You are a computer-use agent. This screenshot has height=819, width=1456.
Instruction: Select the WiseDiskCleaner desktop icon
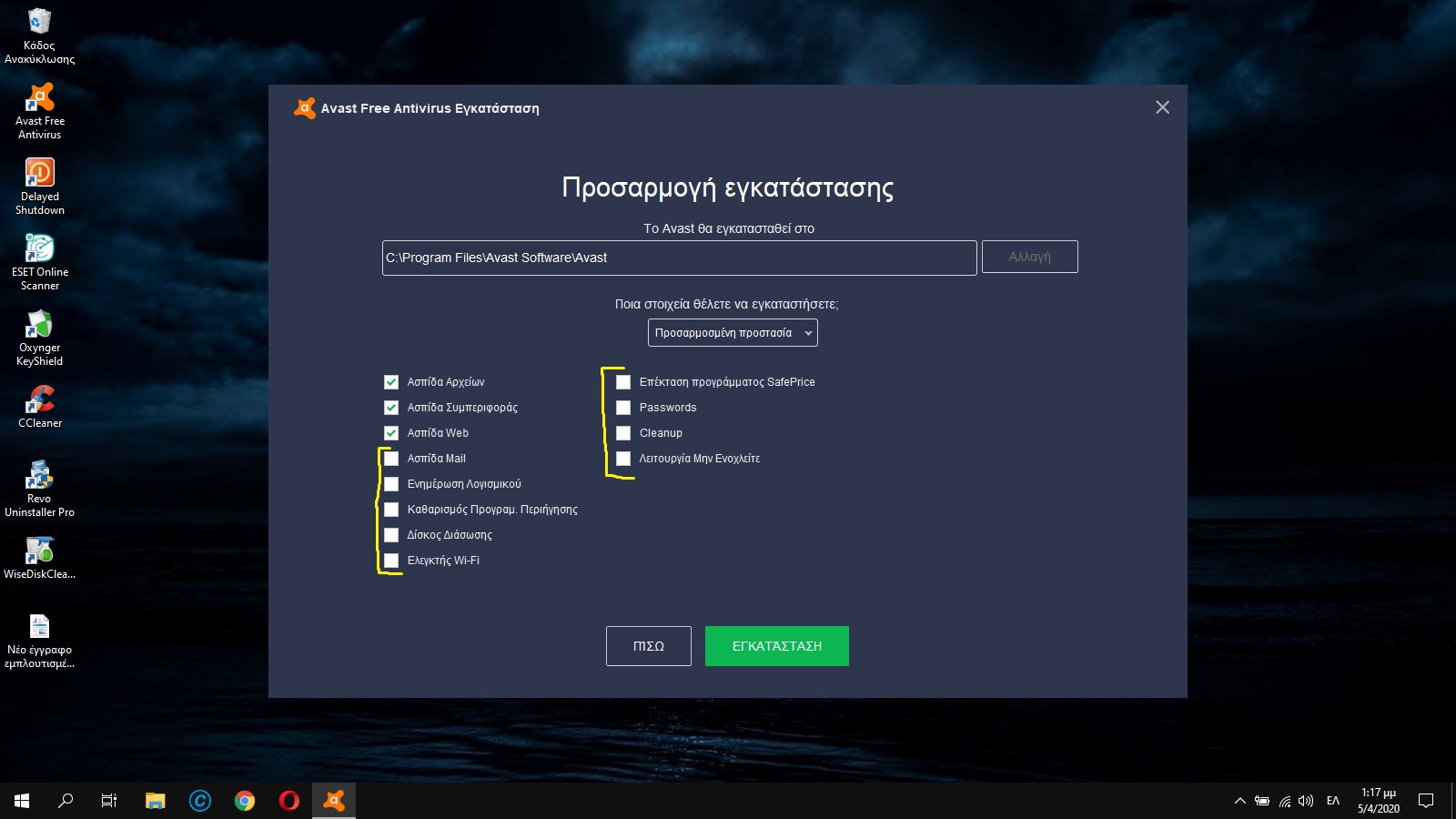(x=40, y=558)
